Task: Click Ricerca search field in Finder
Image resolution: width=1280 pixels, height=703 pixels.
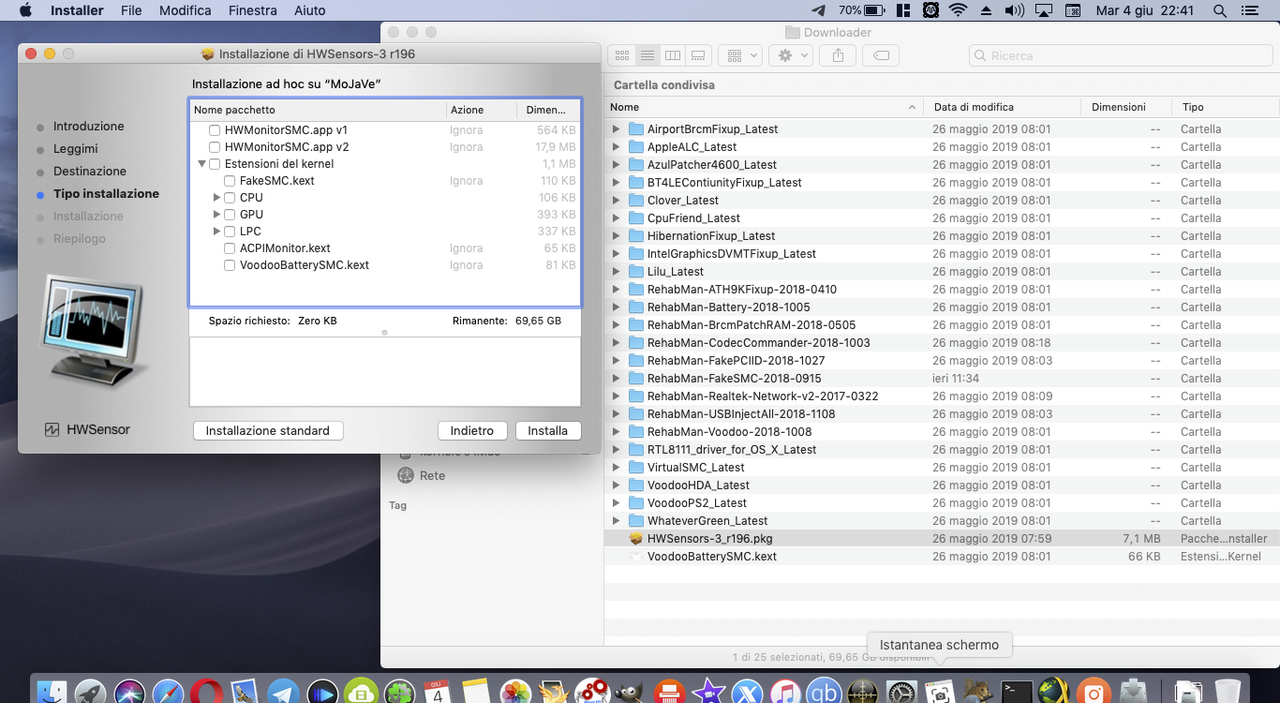Action: tap(1120, 56)
